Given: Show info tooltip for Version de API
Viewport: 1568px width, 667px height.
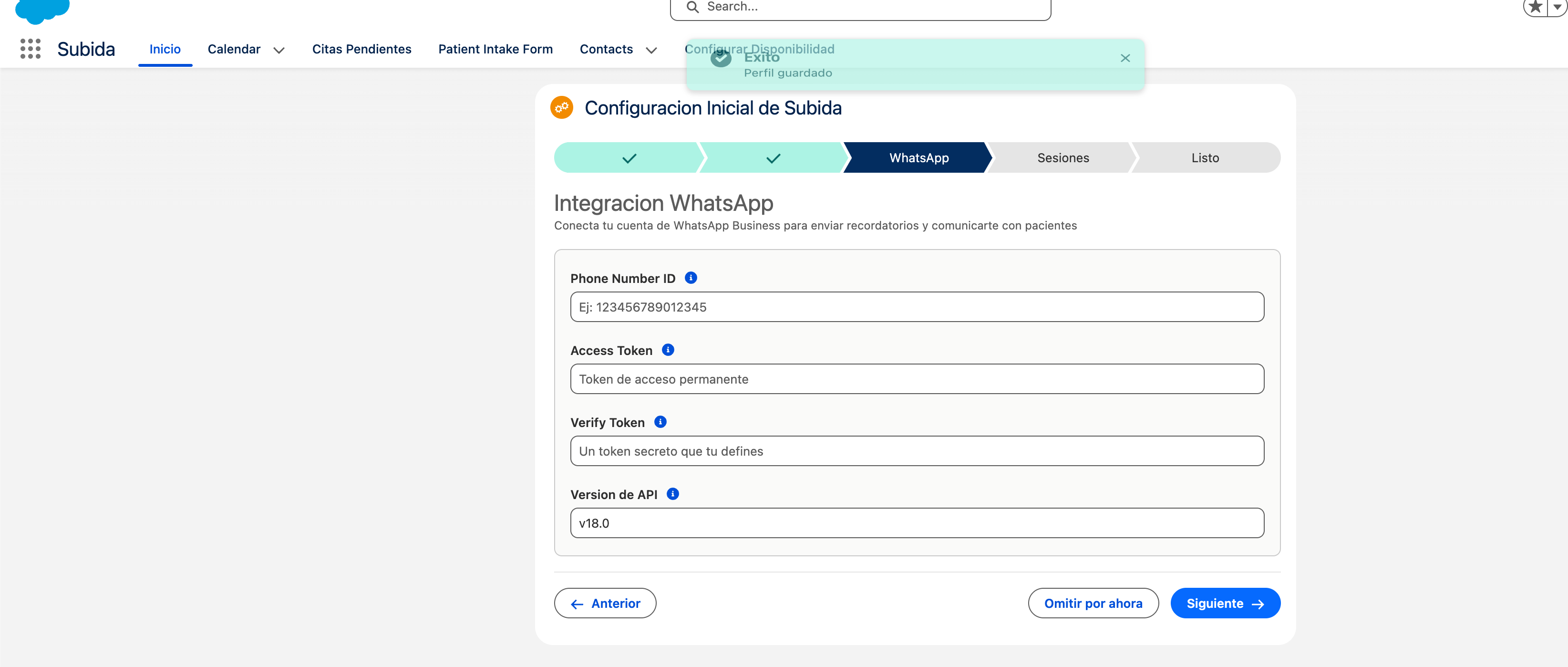Looking at the screenshot, I should pyautogui.click(x=672, y=493).
